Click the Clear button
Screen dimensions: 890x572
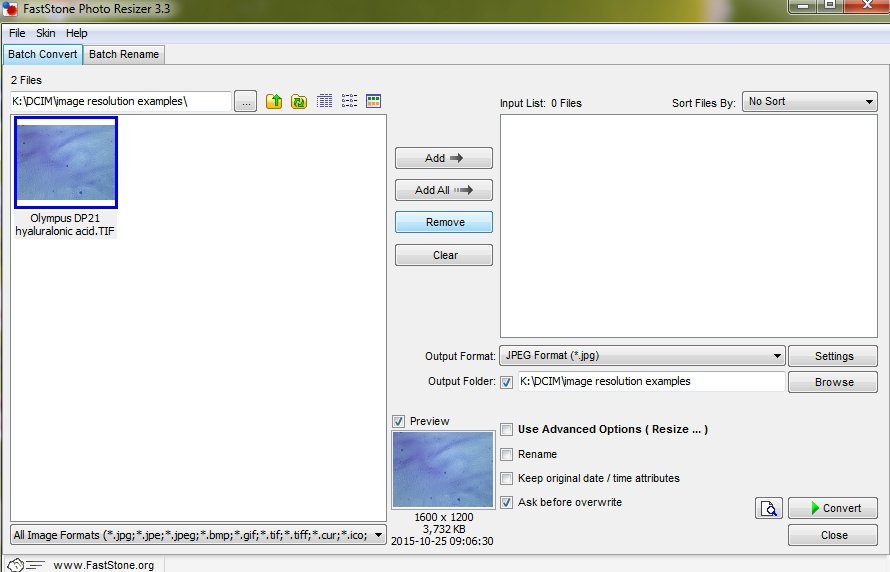pyautogui.click(x=444, y=255)
